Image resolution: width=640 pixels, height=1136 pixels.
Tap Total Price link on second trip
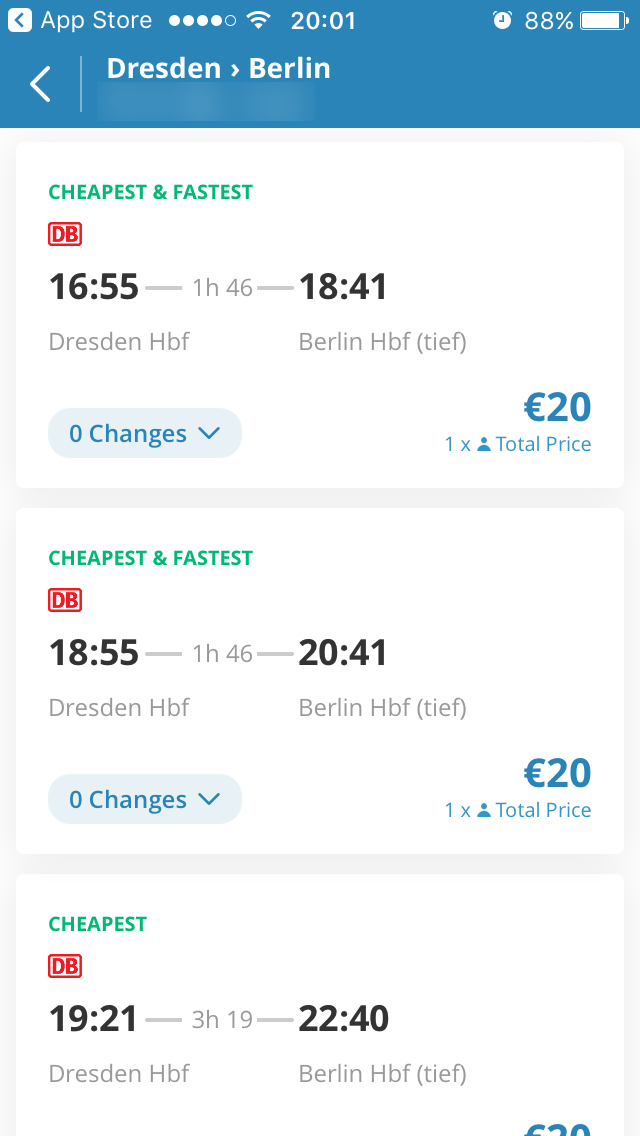point(543,811)
